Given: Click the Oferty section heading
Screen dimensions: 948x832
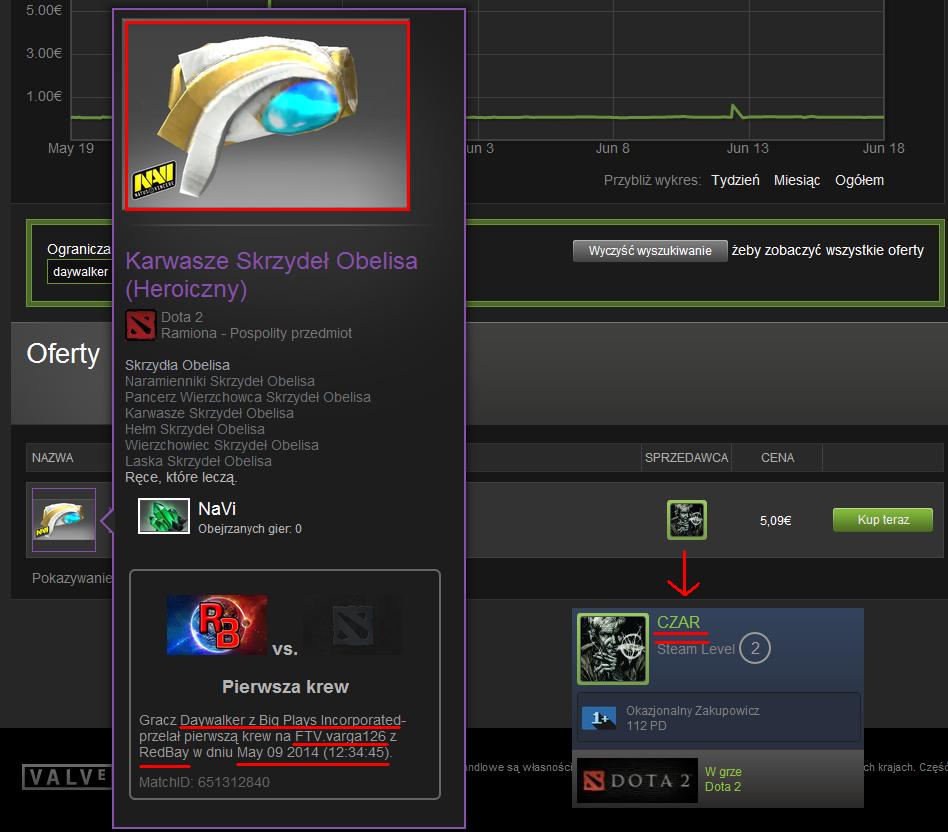Looking at the screenshot, I should 63,354.
